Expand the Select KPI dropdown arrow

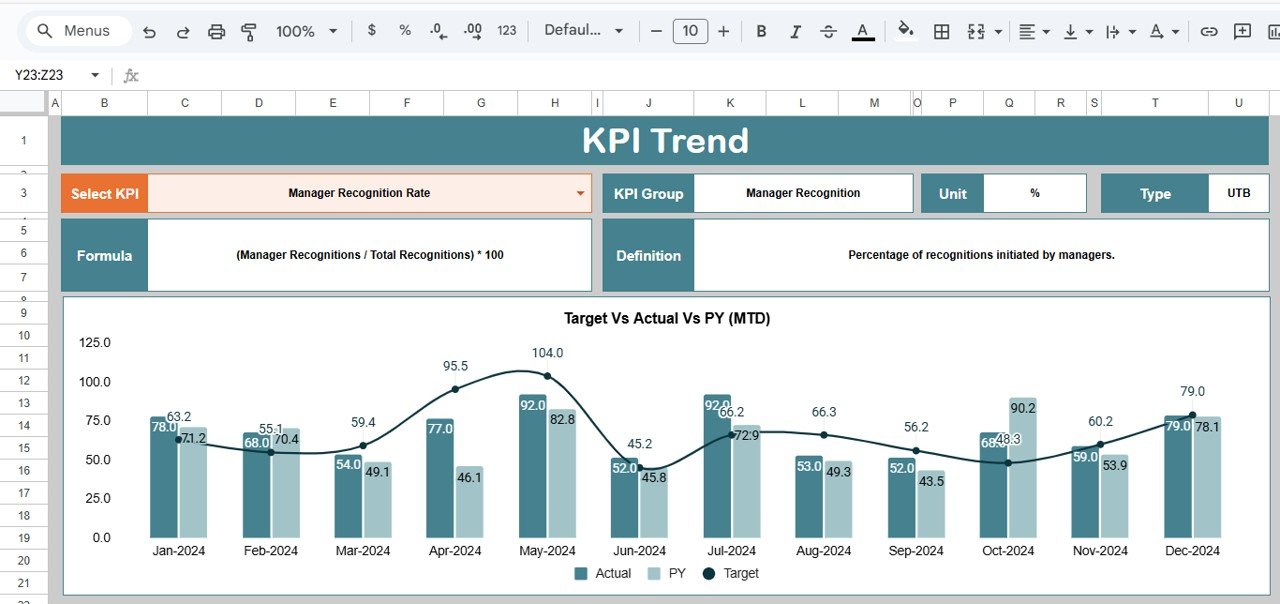tap(580, 194)
